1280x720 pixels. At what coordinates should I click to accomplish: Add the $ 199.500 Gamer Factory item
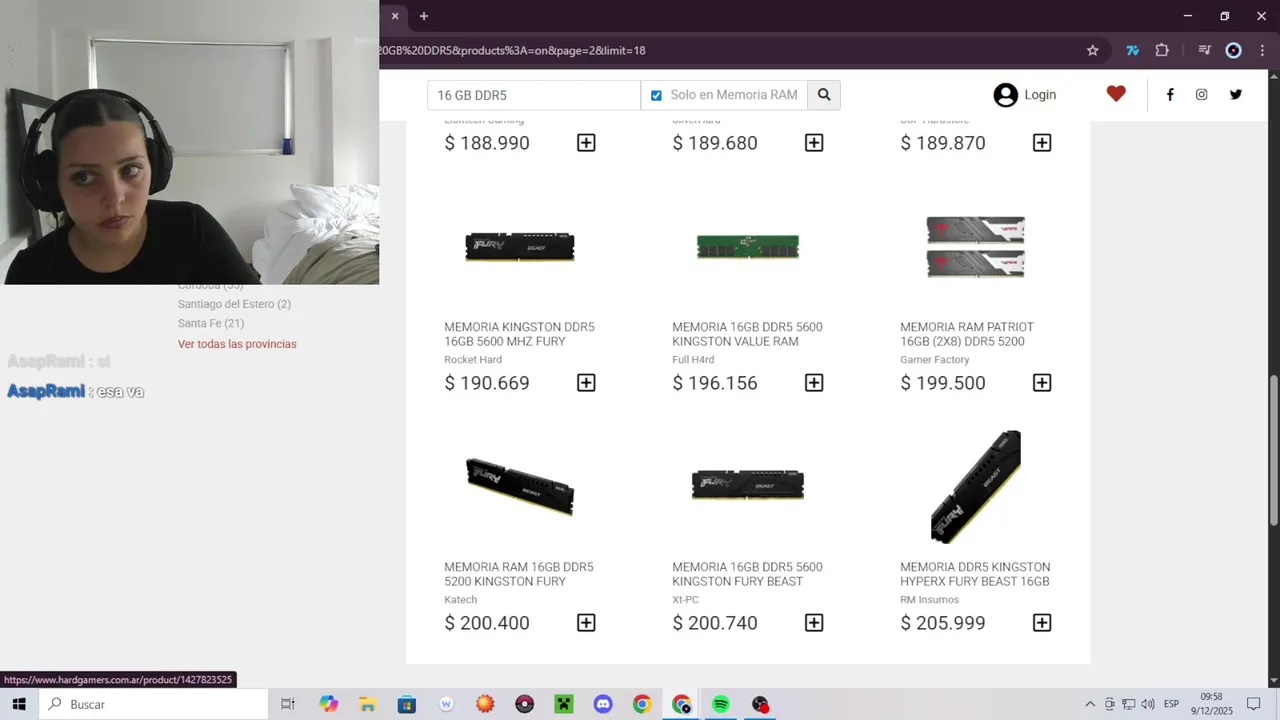click(x=1042, y=383)
